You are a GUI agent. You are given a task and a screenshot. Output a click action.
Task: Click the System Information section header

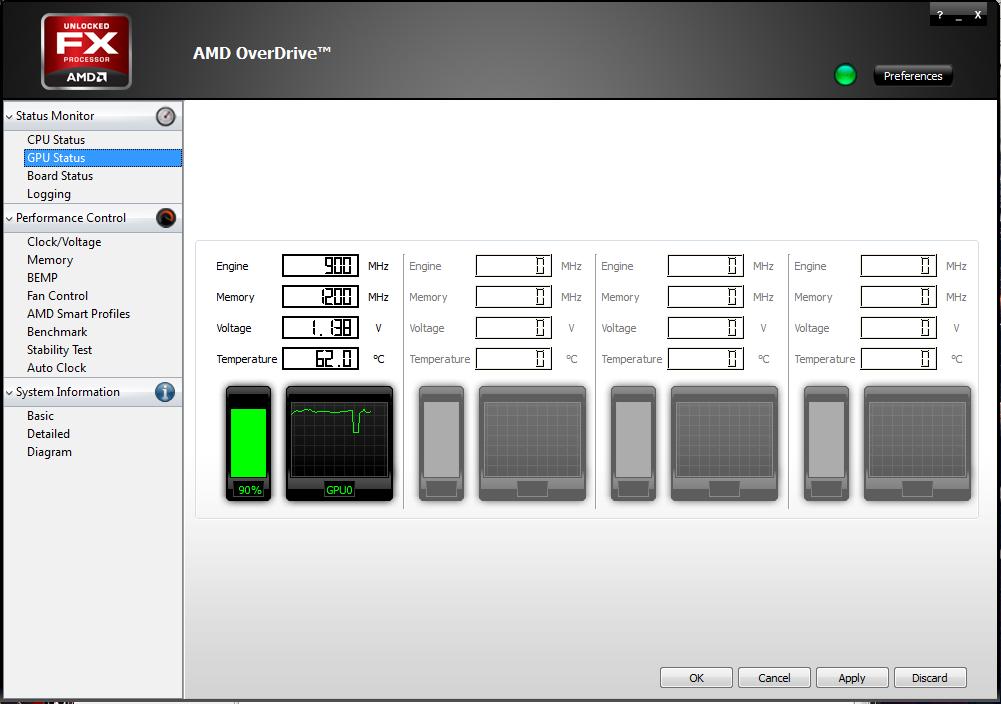[93, 392]
